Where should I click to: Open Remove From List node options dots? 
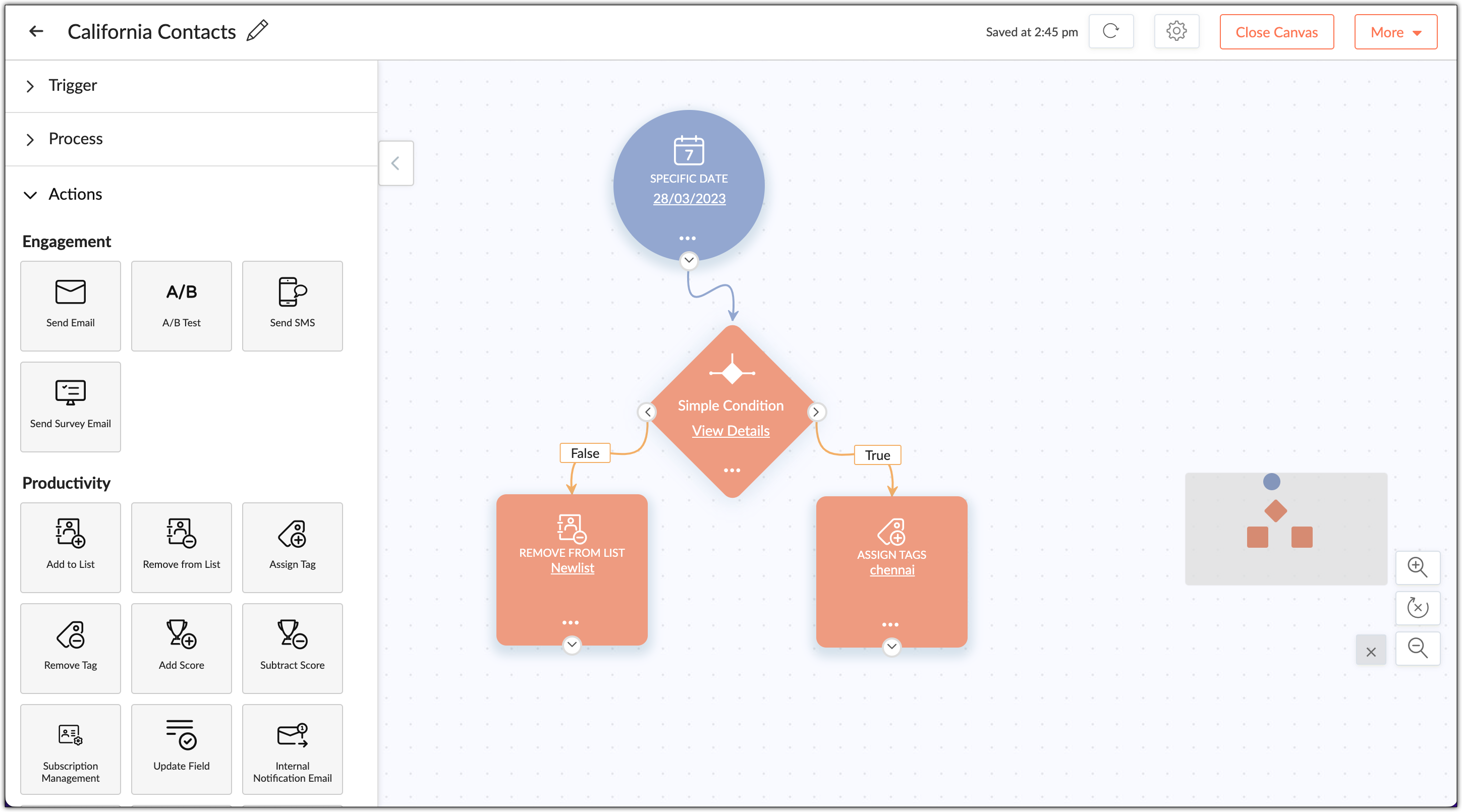(x=571, y=623)
